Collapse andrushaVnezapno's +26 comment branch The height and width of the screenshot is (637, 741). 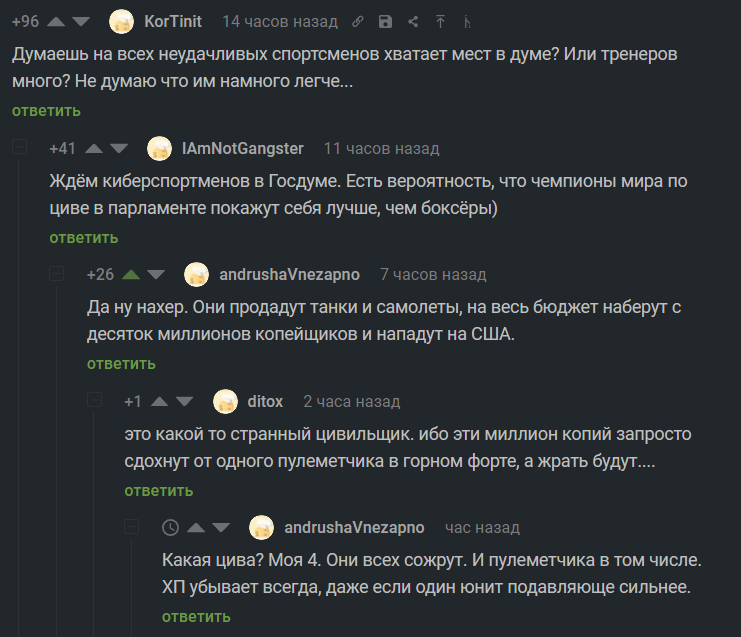[57, 274]
